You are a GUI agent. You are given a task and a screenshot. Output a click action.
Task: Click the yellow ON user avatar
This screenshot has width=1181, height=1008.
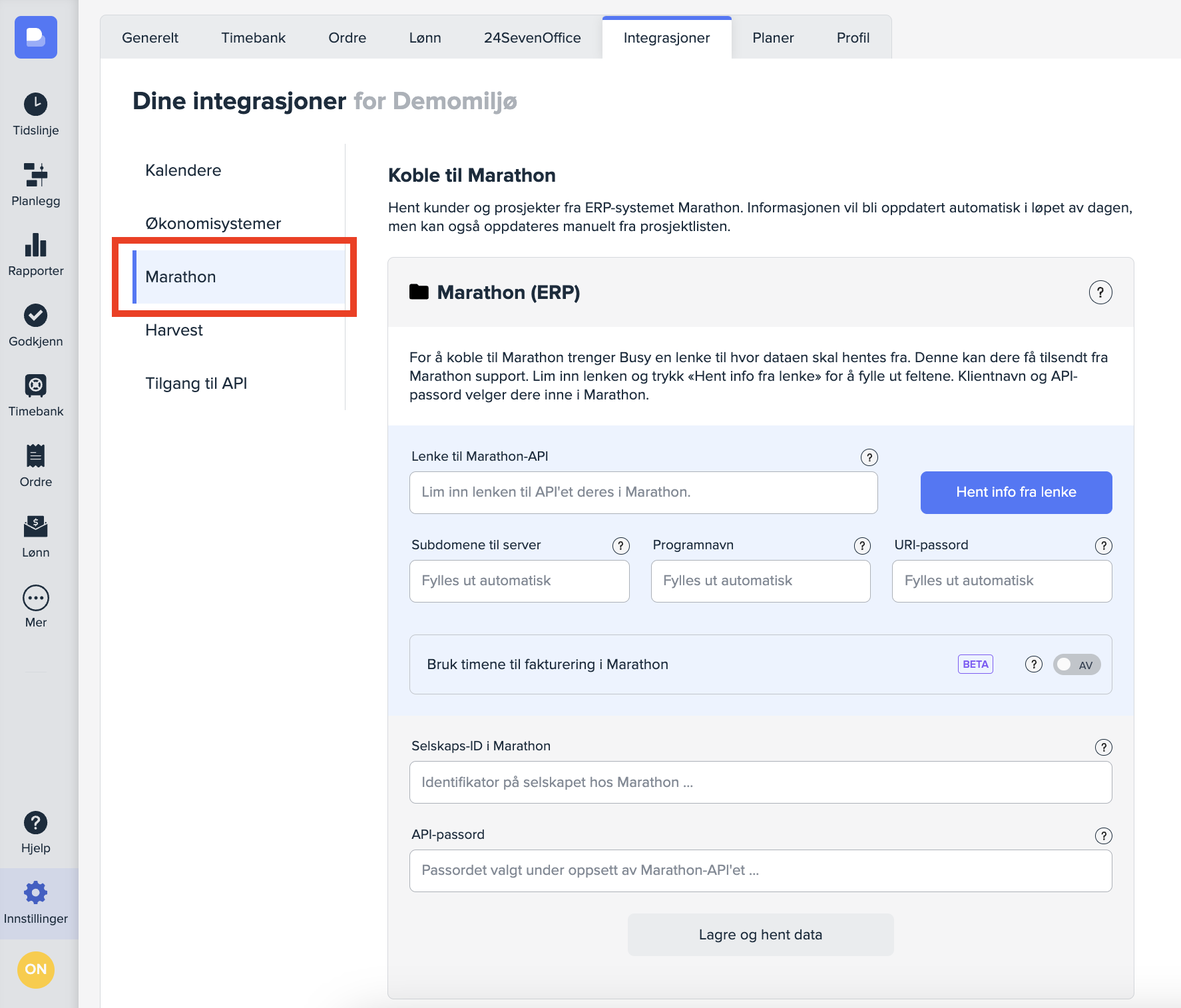click(36, 969)
